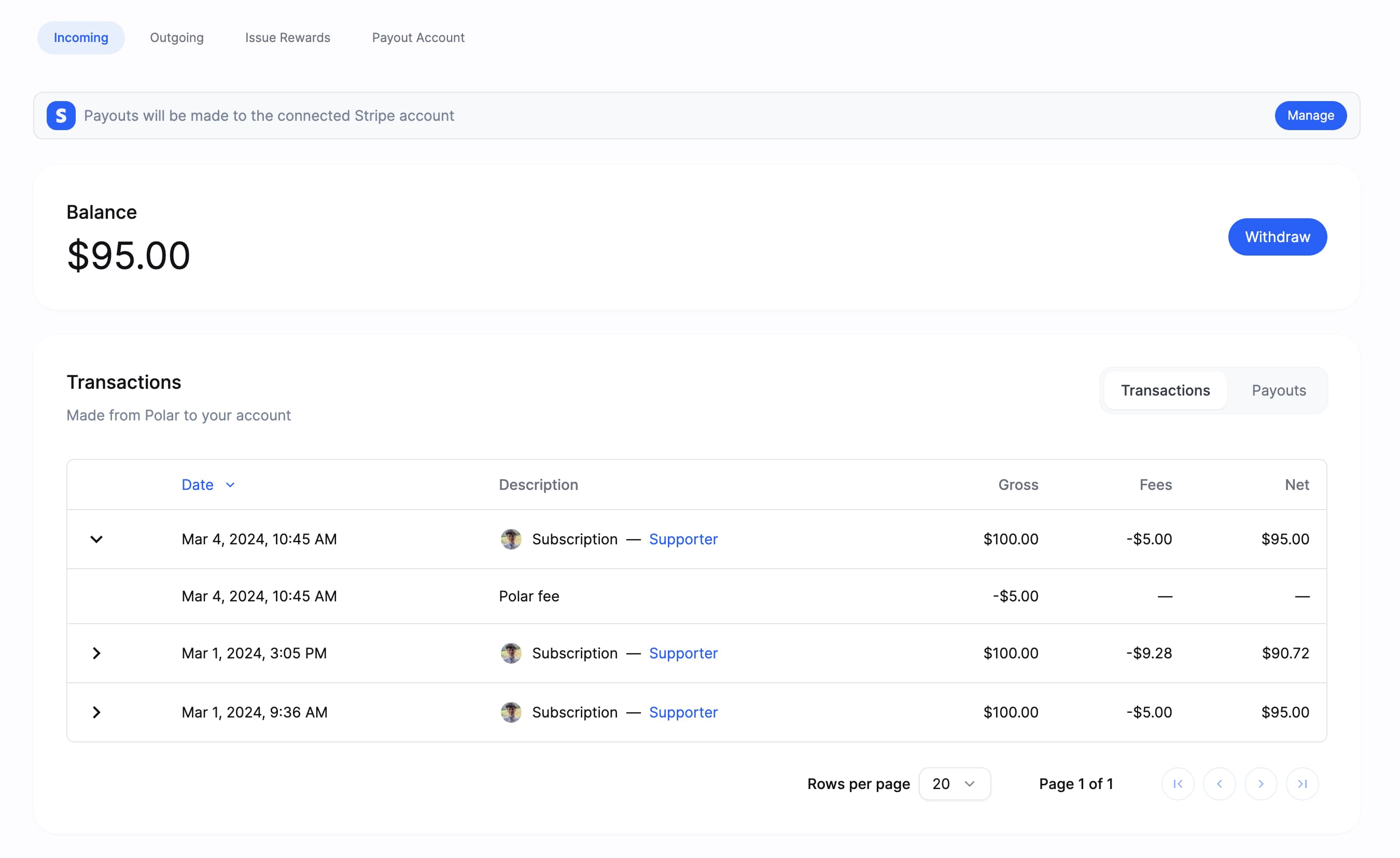Click the Supporter link in first row
This screenshot has width=1400, height=858.
(684, 539)
